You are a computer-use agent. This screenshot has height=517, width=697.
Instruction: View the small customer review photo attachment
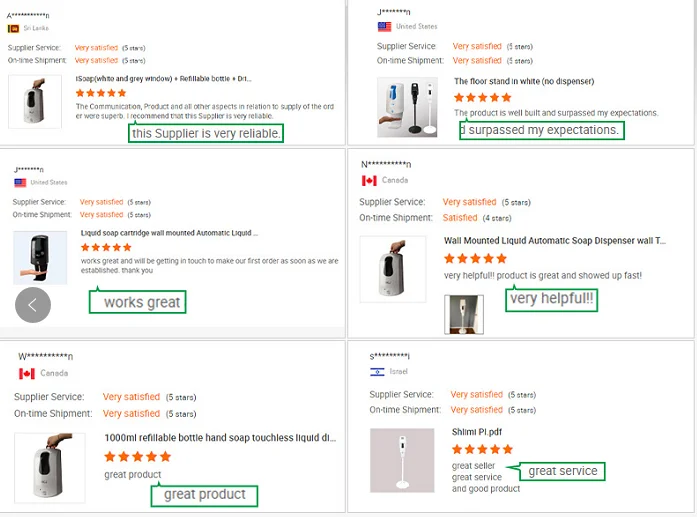(x=464, y=313)
